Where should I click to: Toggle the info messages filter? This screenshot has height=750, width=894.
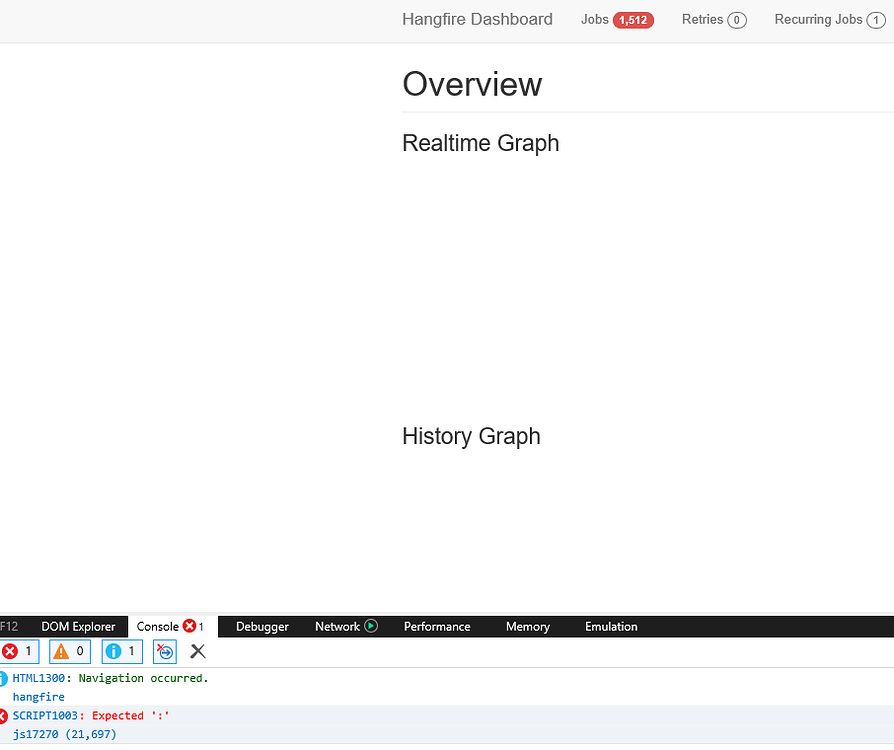[x=120, y=651]
